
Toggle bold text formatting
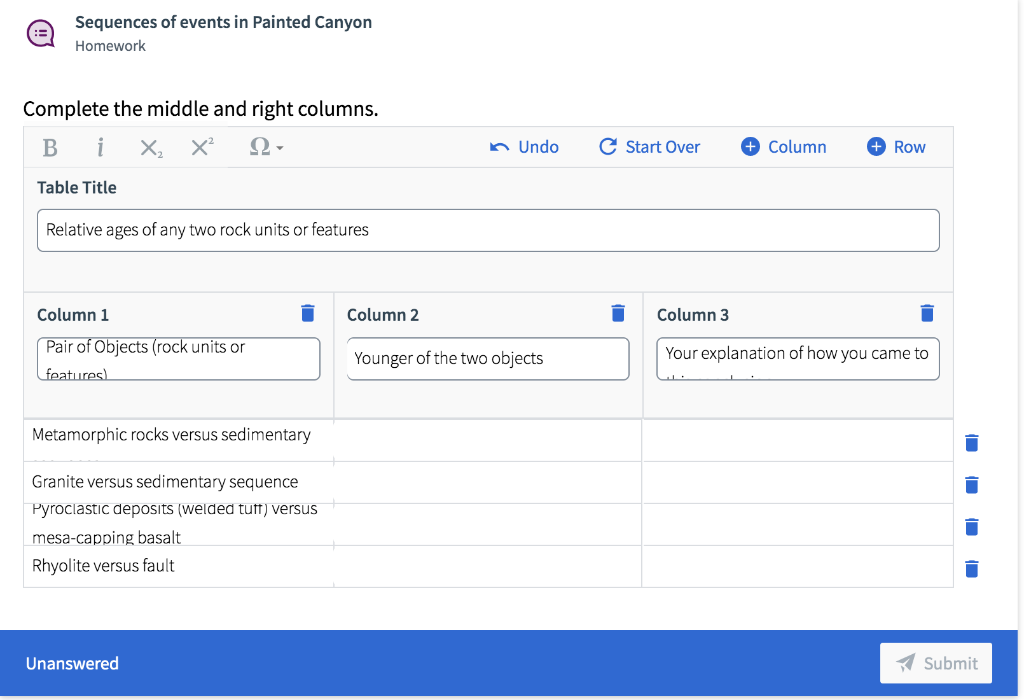[50, 148]
